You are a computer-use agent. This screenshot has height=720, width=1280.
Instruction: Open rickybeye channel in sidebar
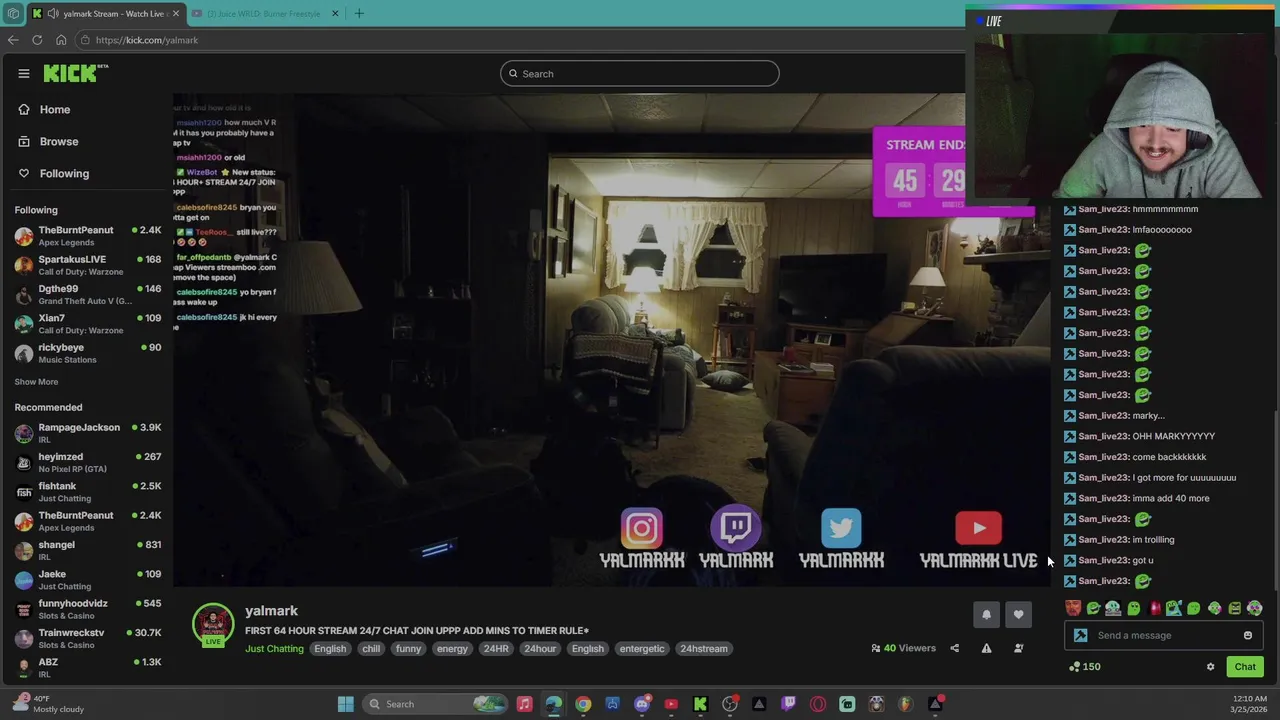coord(88,353)
